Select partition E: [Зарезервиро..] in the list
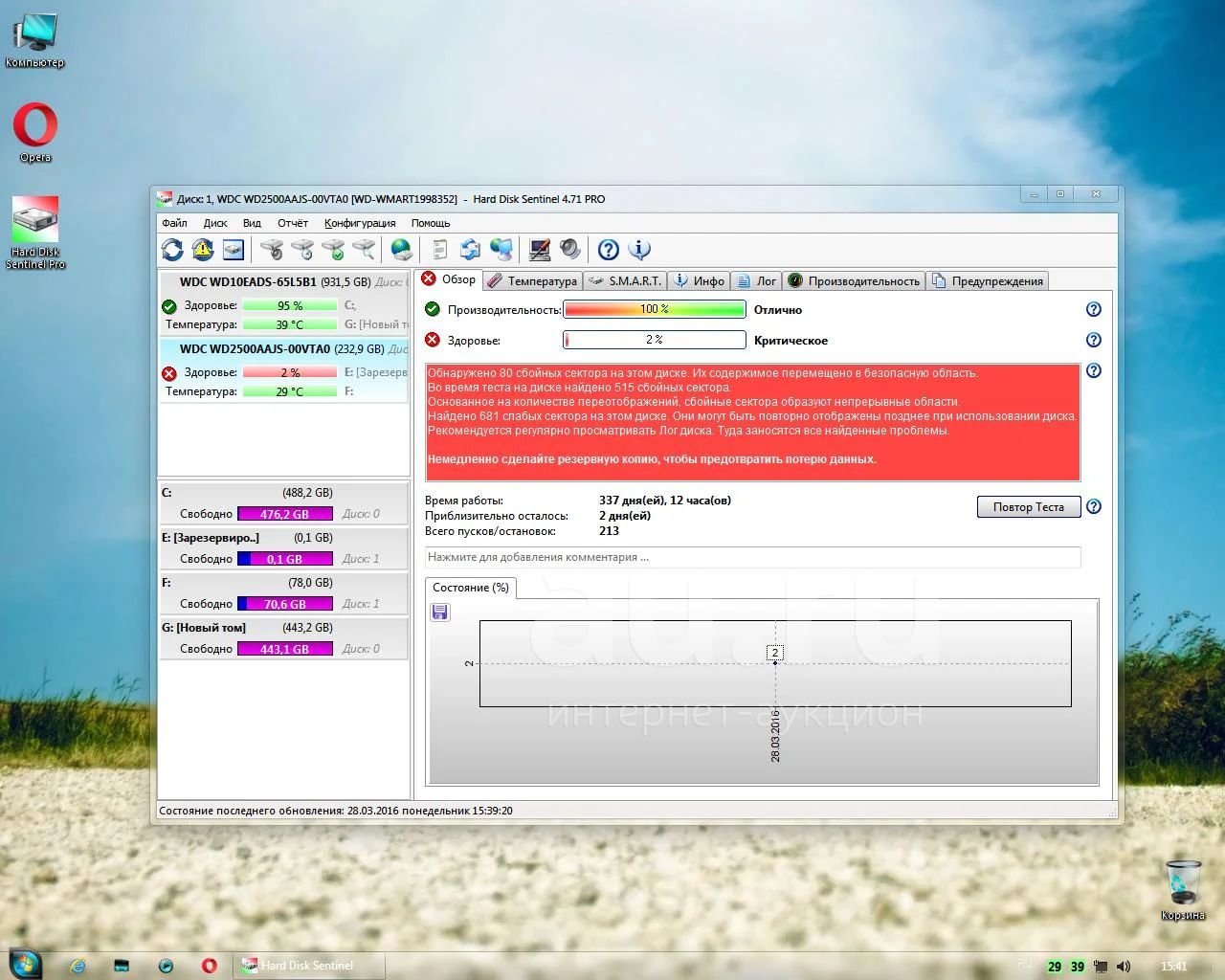The height and width of the screenshot is (980, 1225). point(284,547)
